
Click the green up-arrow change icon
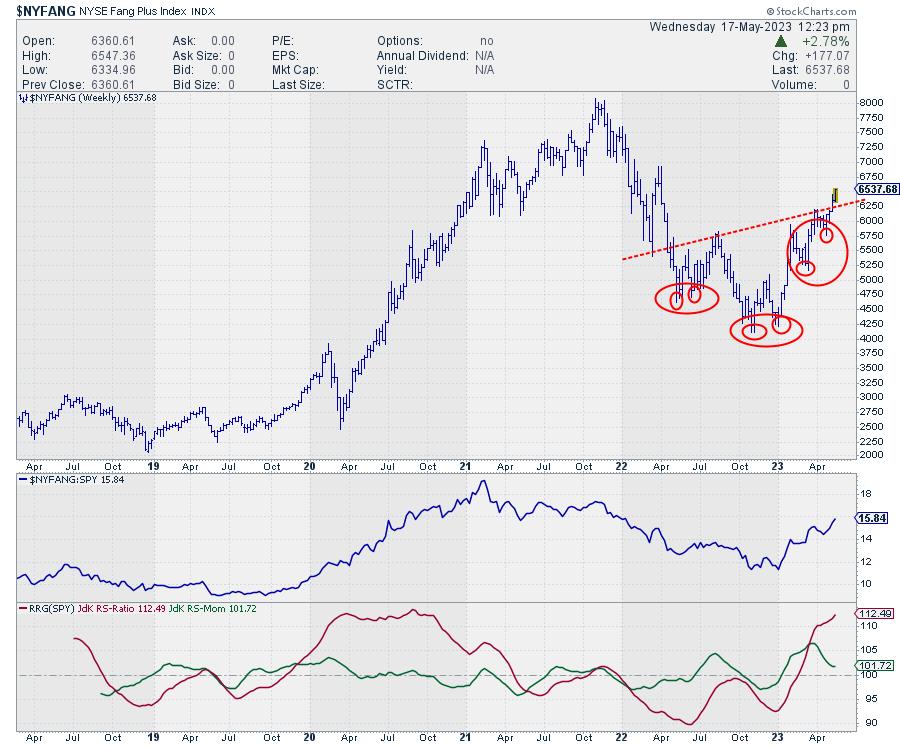(x=780, y=41)
